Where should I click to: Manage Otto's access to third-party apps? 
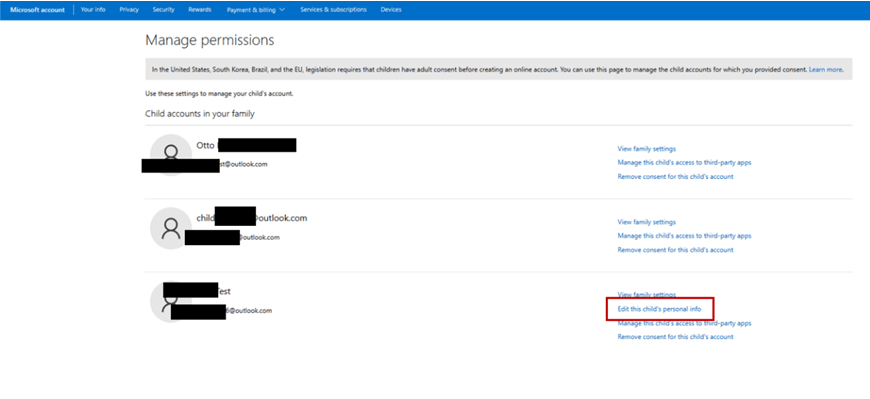pos(684,163)
